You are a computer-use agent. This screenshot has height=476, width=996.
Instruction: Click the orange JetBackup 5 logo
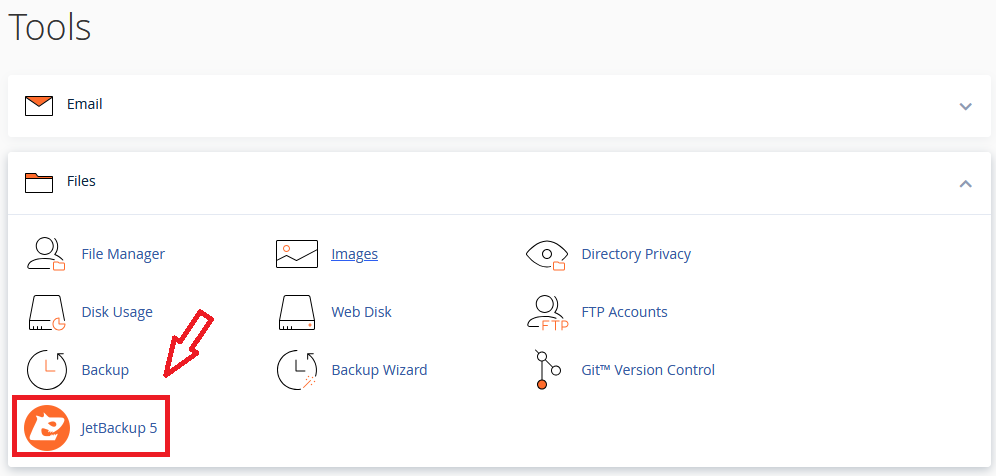pyautogui.click(x=46, y=428)
